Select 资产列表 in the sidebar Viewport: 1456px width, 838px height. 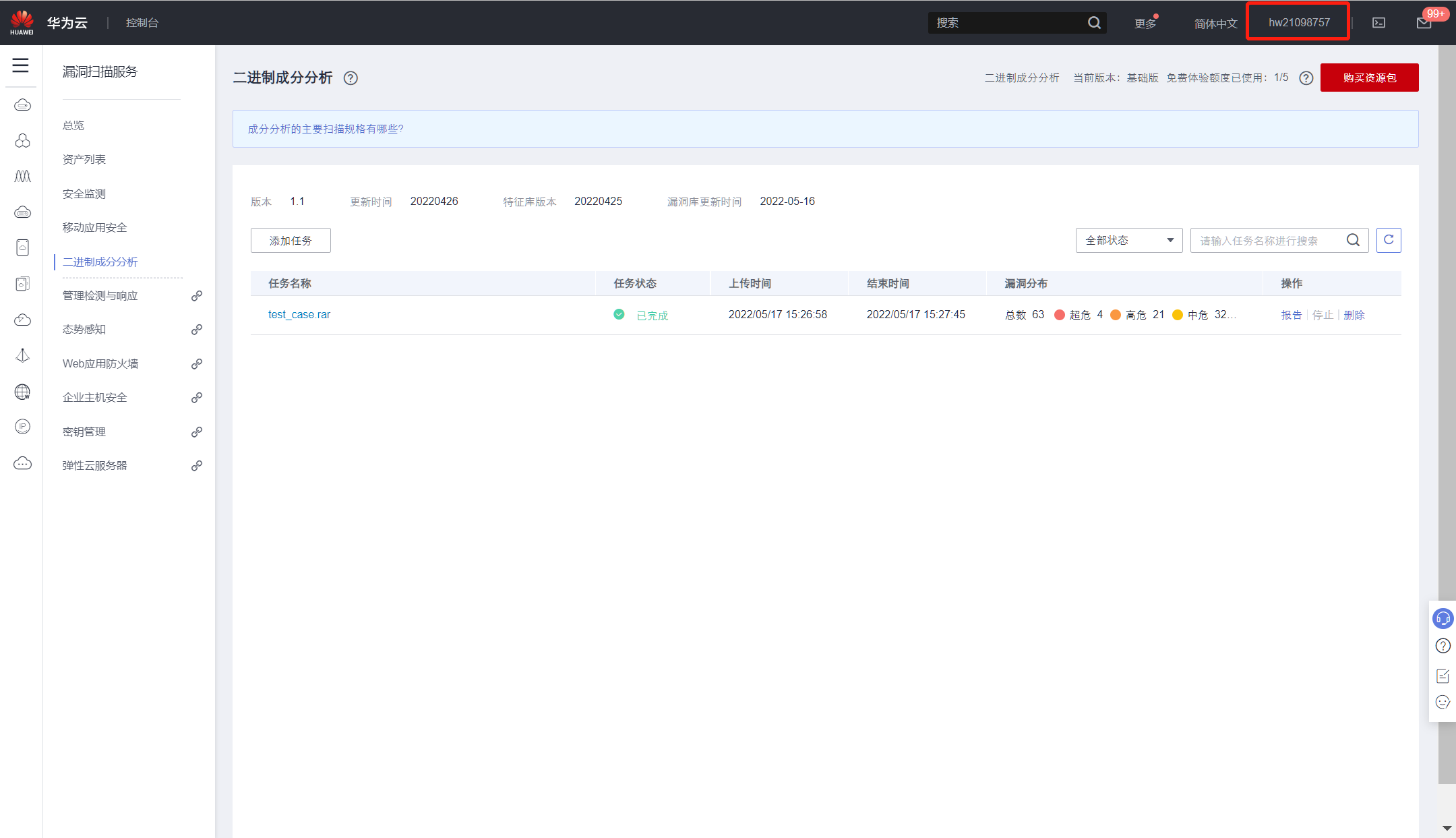[x=84, y=160]
